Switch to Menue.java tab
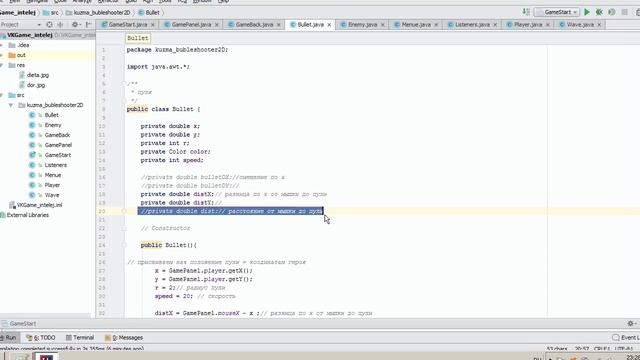The width and height of the screenshot is (640, 360). tap(416, 24)
